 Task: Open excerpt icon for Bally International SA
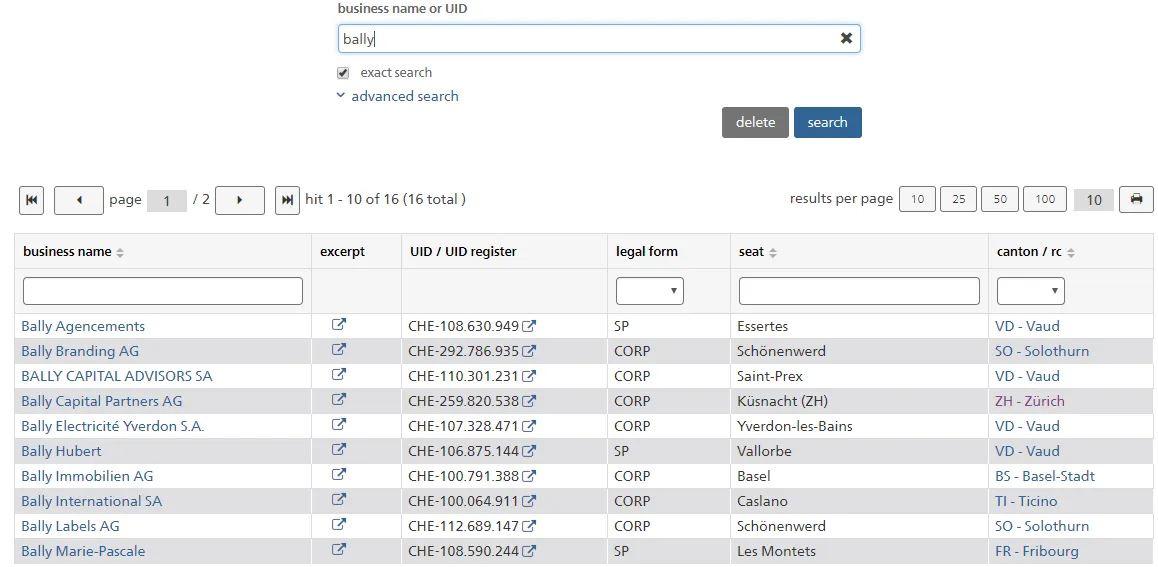(x=338, y=500)
